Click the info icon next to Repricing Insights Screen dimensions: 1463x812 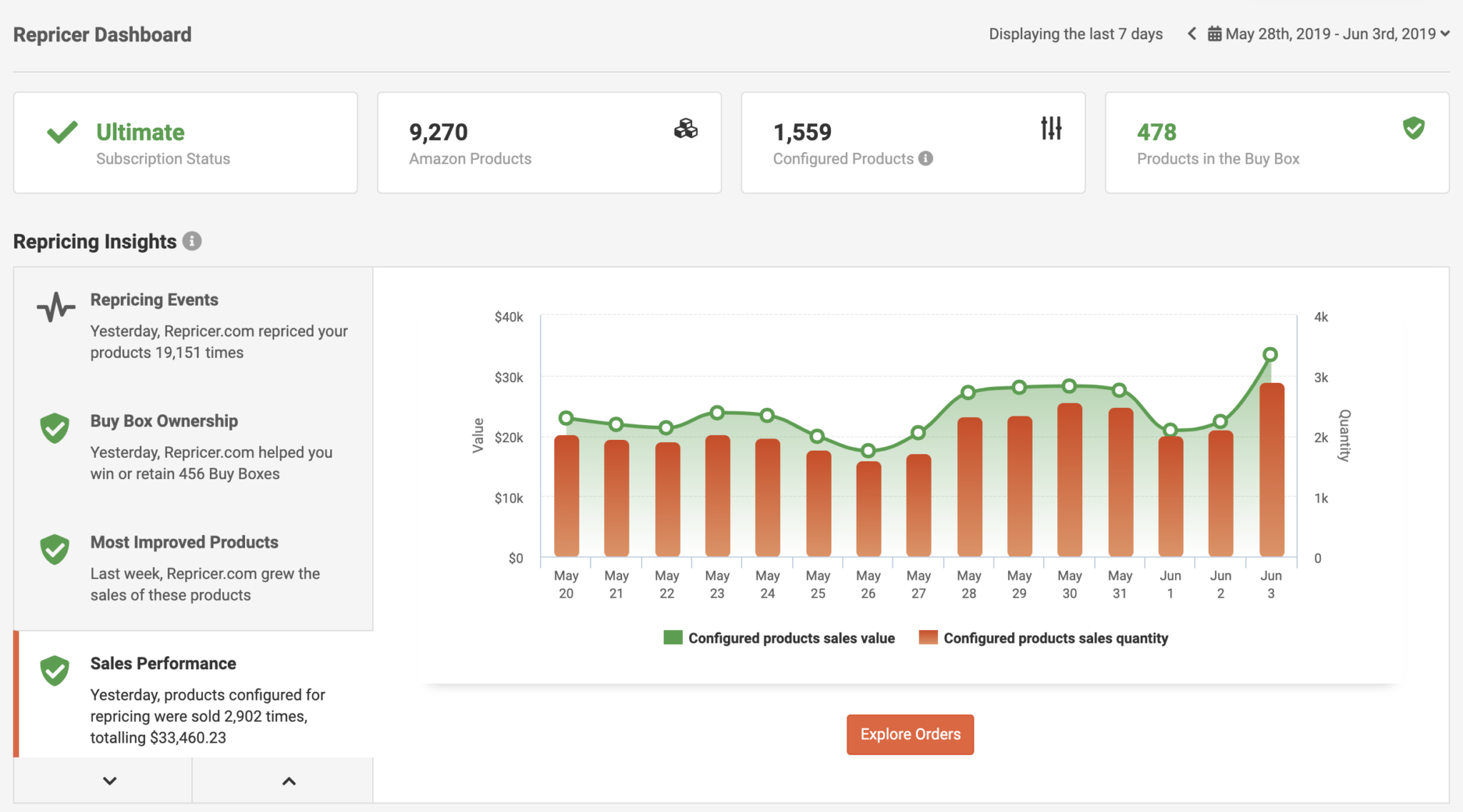(191, 241)
